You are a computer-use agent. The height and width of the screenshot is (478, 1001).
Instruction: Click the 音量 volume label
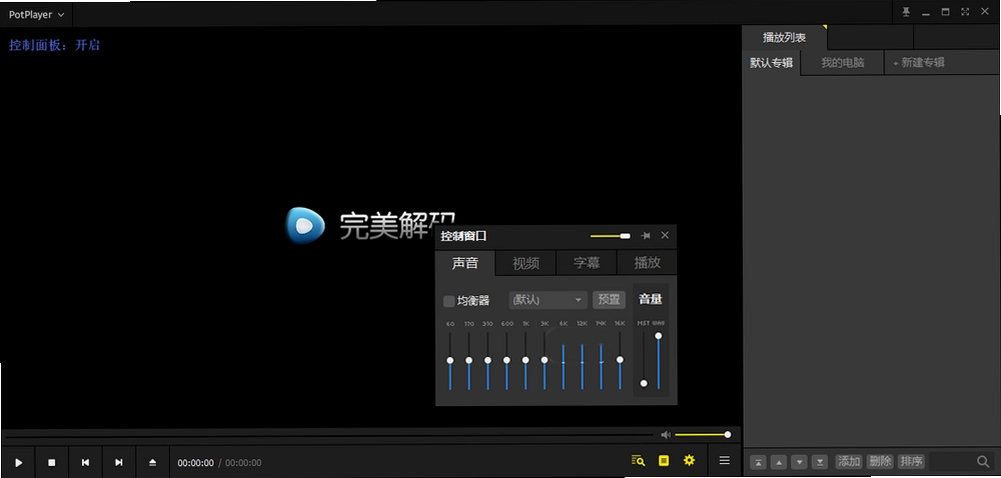tap(651, 299)
